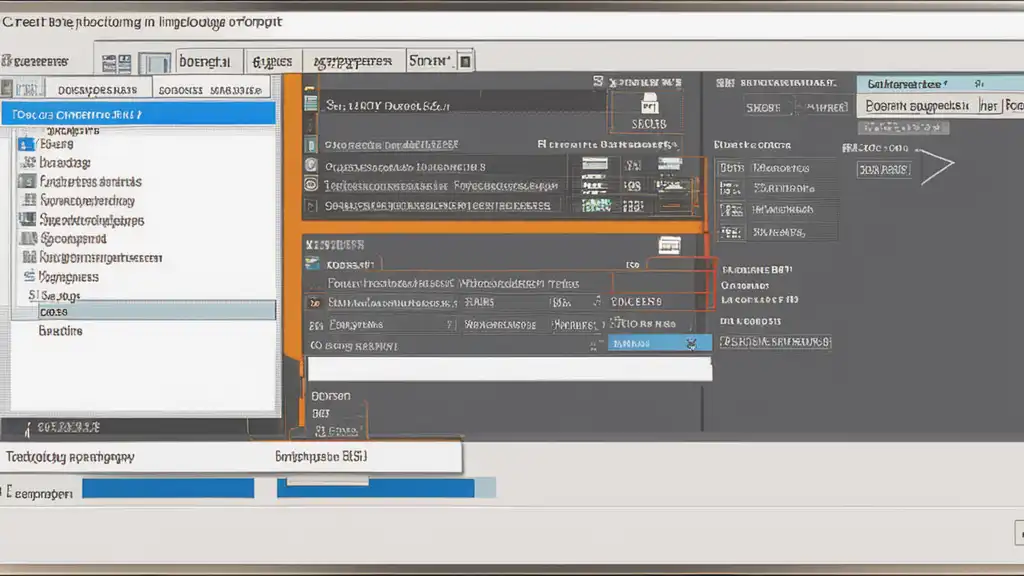
Task: Open the blue highlighted dropdown in the lower dark panel
Action: 659,343
